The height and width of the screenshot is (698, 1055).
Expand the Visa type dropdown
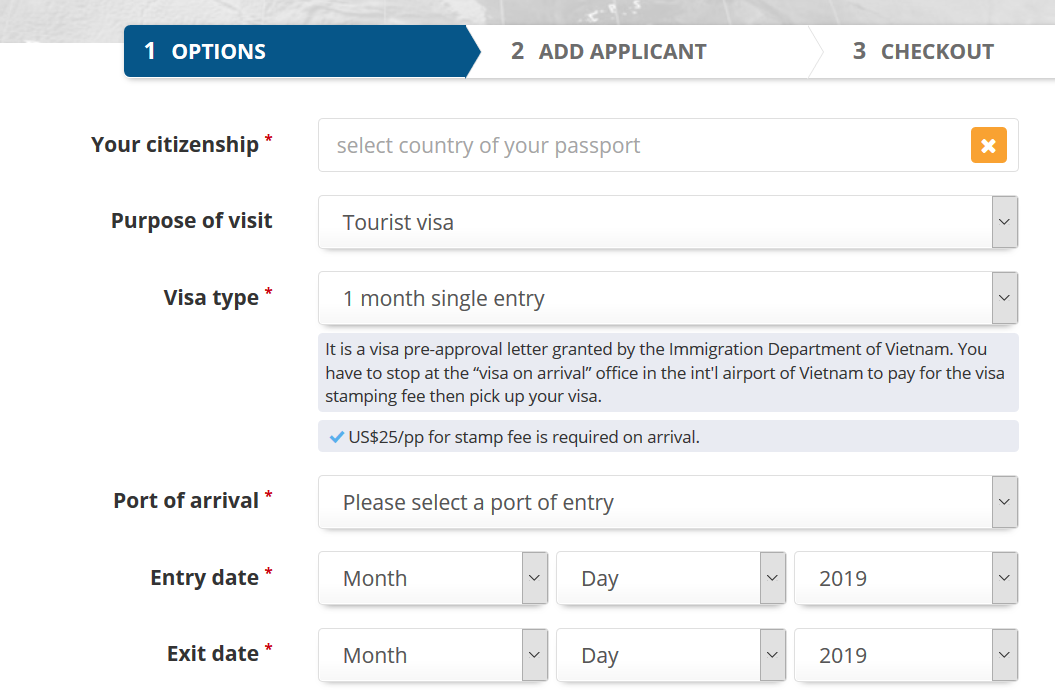click(655, 298)
